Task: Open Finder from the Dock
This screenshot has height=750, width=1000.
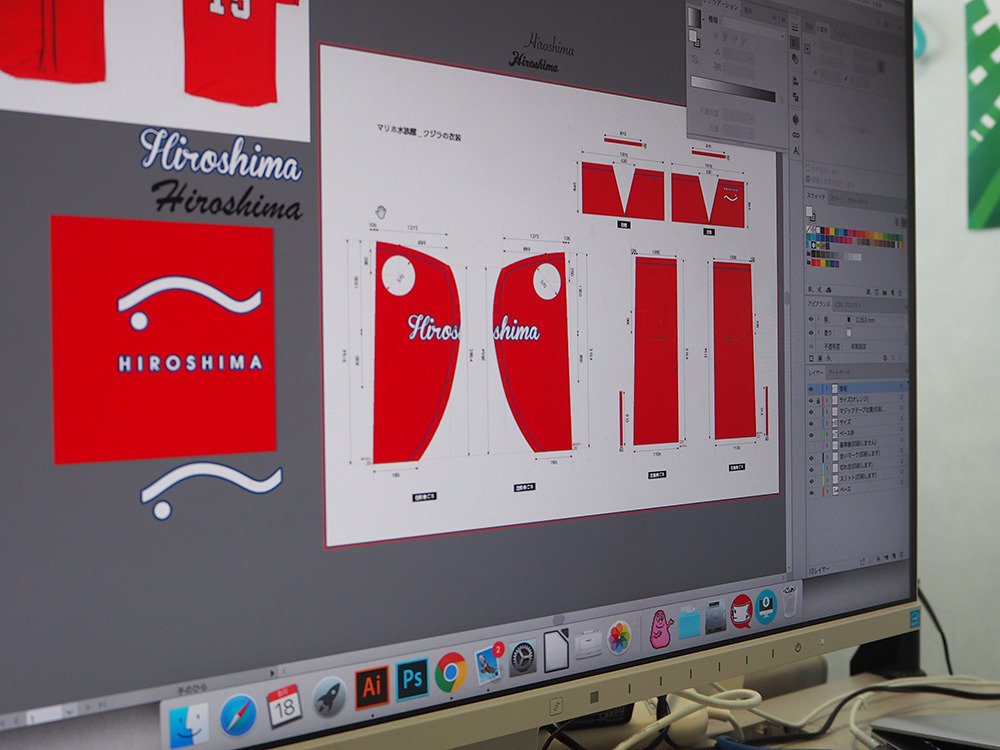Action: 189,724
